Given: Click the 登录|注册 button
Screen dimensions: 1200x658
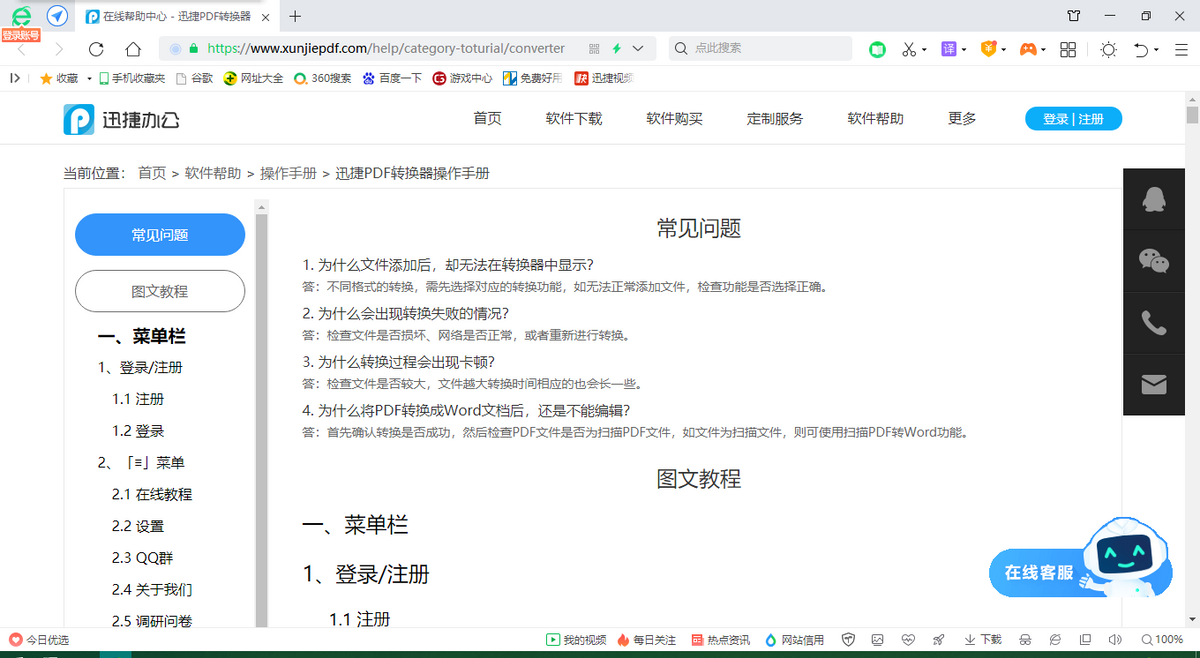Looking at the screenshot, I should click(1073, 118).
